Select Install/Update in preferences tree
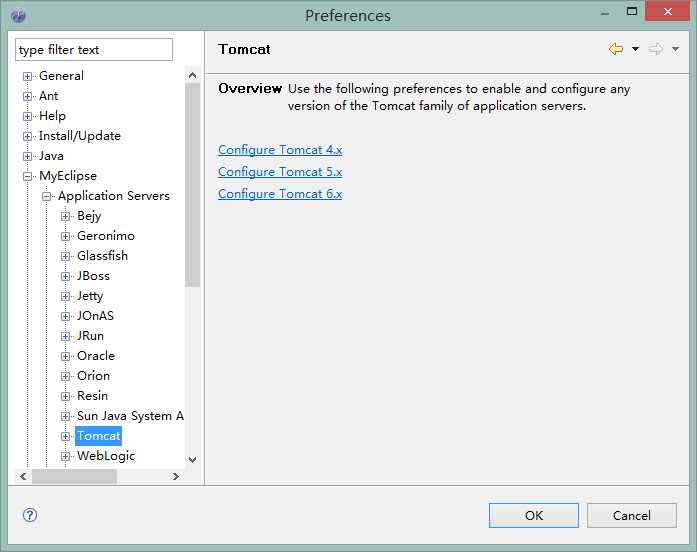Viewport: 697px width, 552px height. click(80, 136)
